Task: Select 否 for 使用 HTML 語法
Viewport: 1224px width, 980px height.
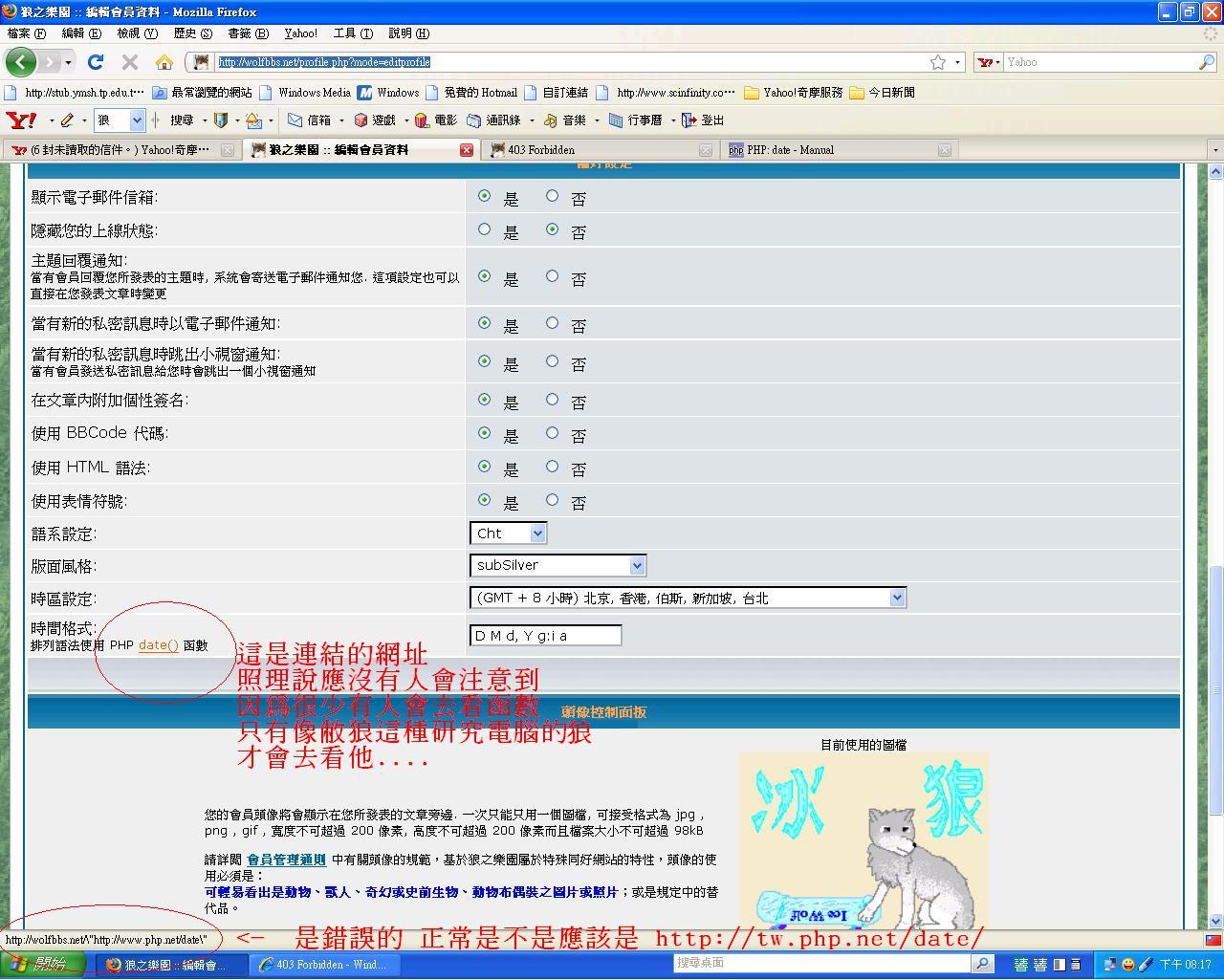Action: point(552,467)
